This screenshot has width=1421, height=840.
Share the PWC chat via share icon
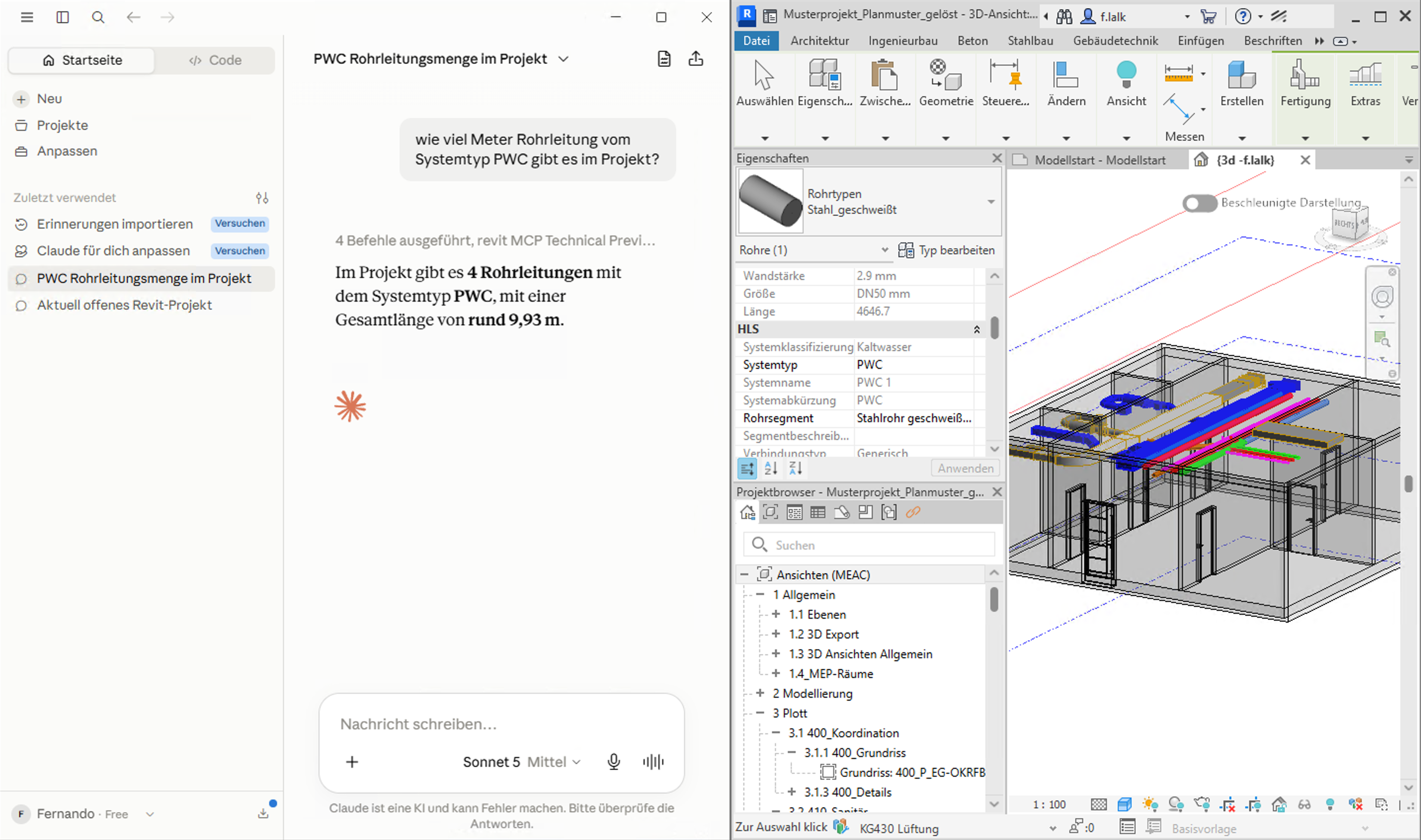tap(695, 58)
